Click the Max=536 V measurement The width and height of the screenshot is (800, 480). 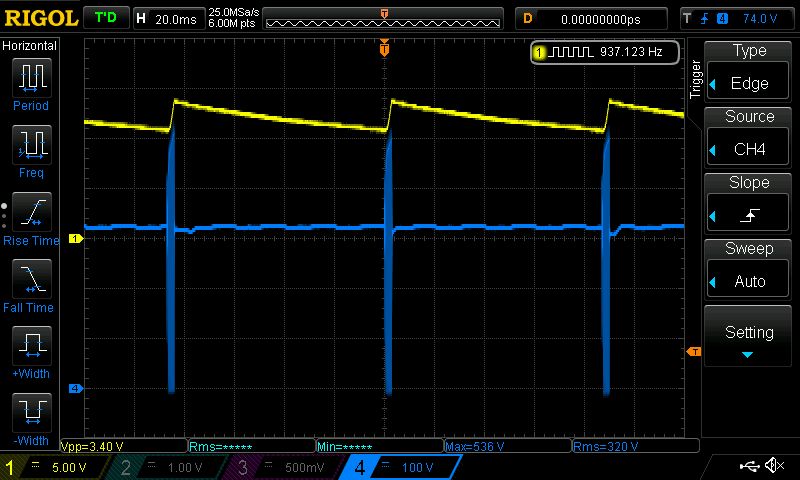(475, 446)
